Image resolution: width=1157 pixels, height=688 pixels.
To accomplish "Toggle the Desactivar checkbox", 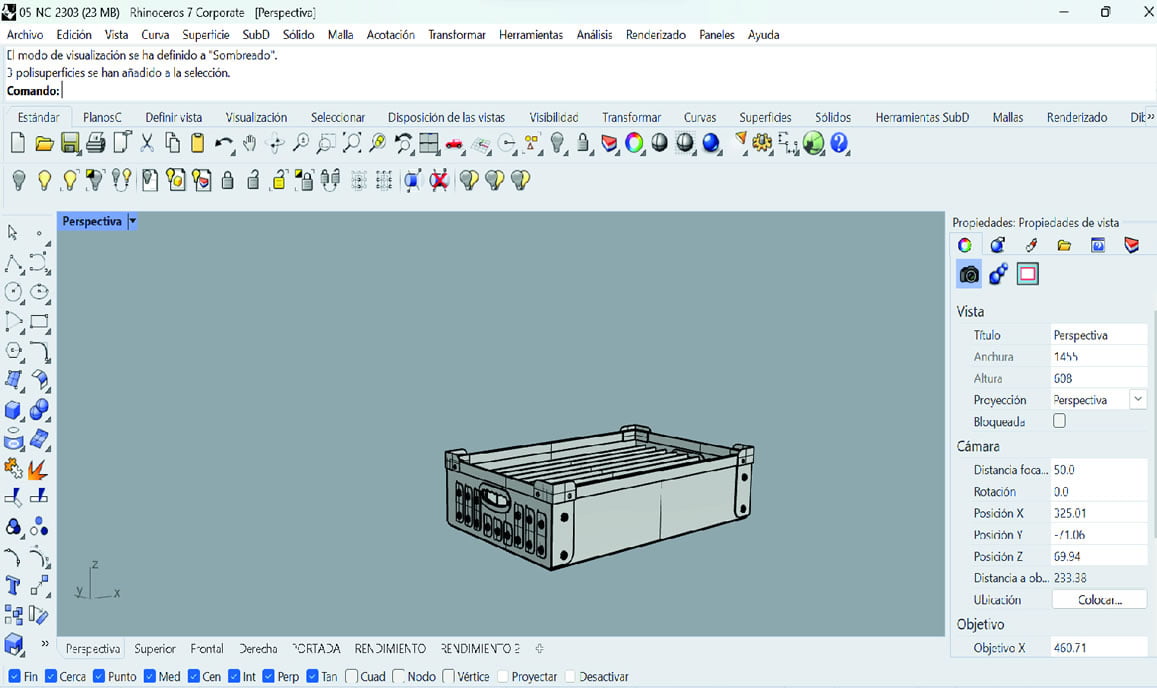I will pyautogui.click(x=570, y=676).
